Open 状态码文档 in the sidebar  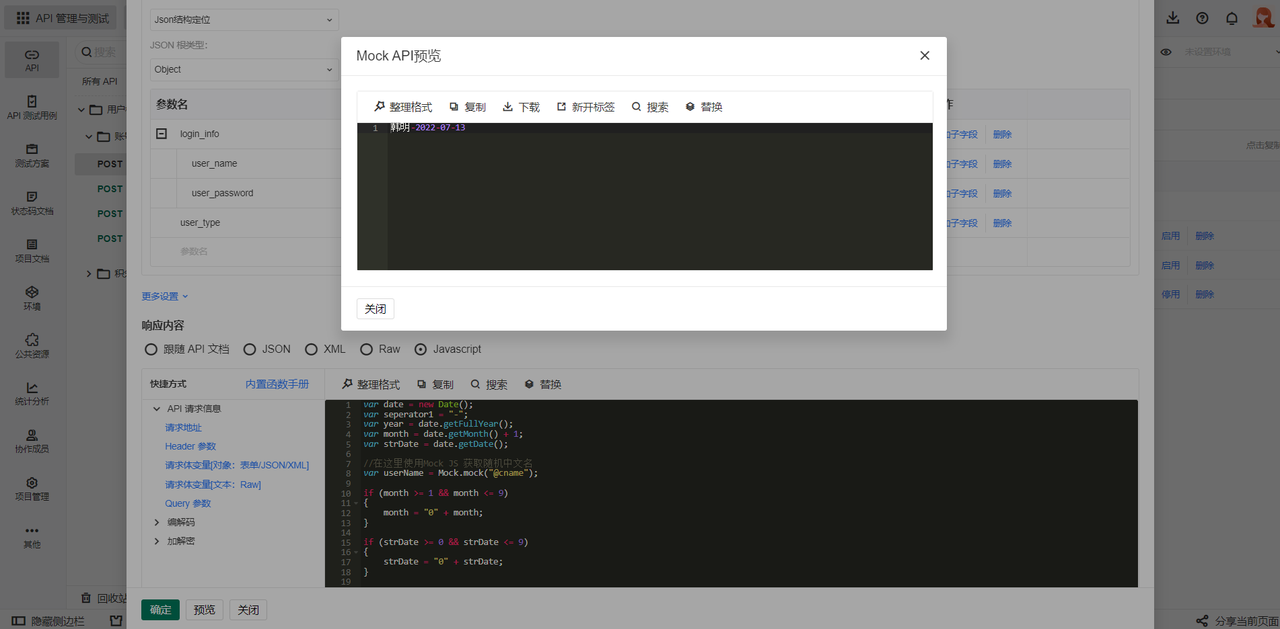pos(32,203)
